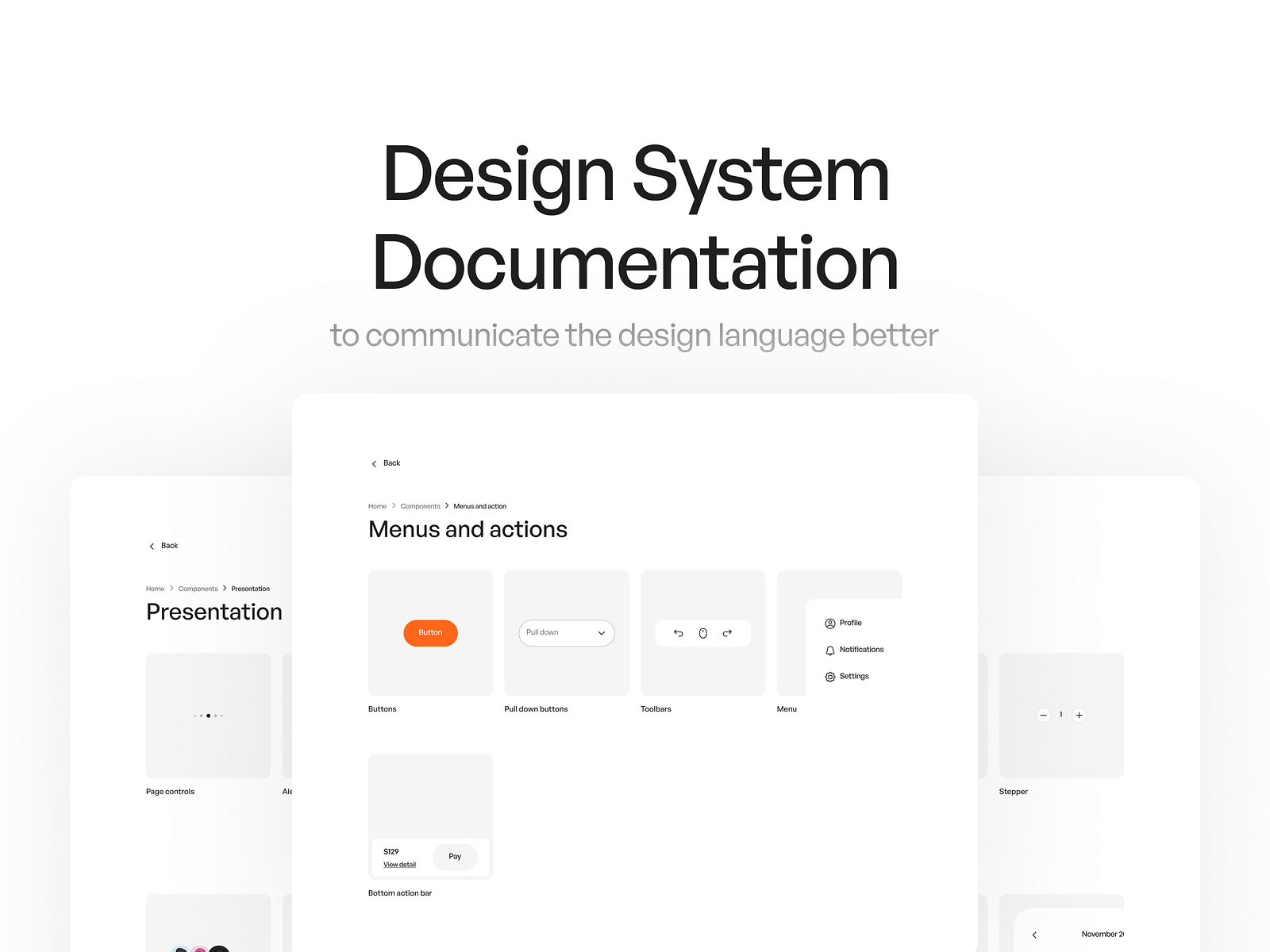Click the Settings gear icon in the Menu component

830,676
